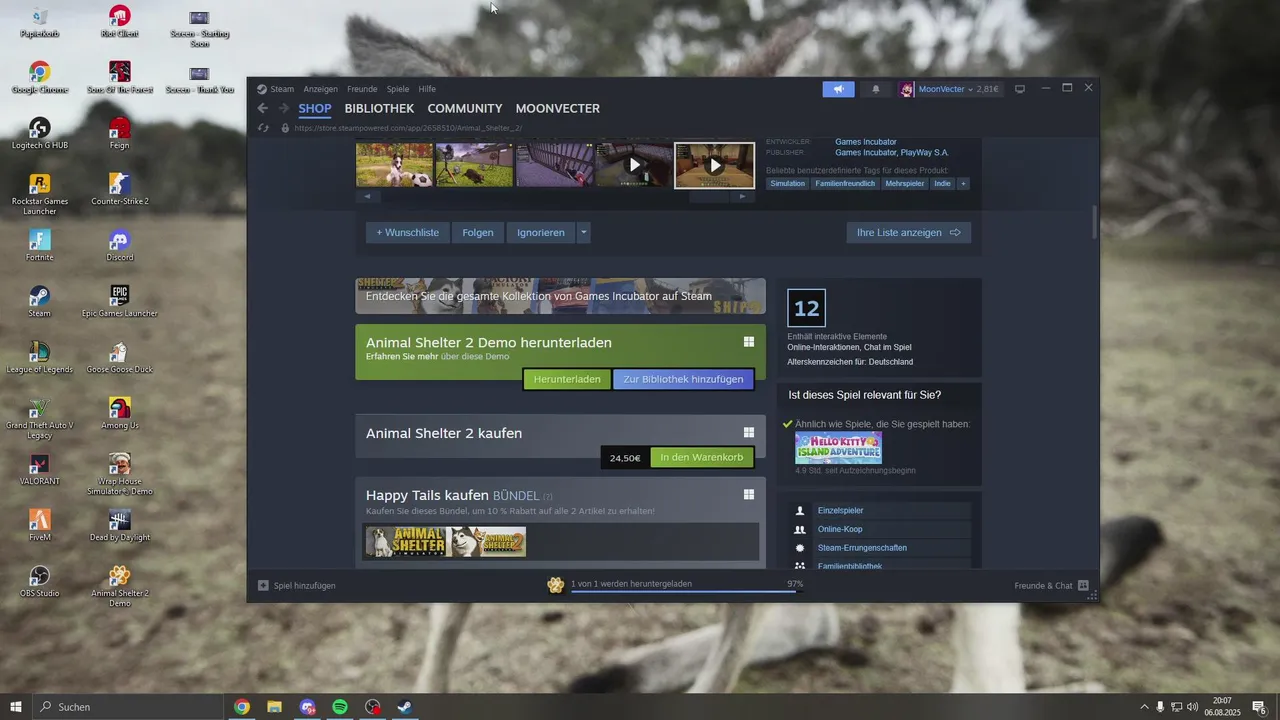
Task: Click Ihre Liste anzeigen button
Action: [908, 232]
